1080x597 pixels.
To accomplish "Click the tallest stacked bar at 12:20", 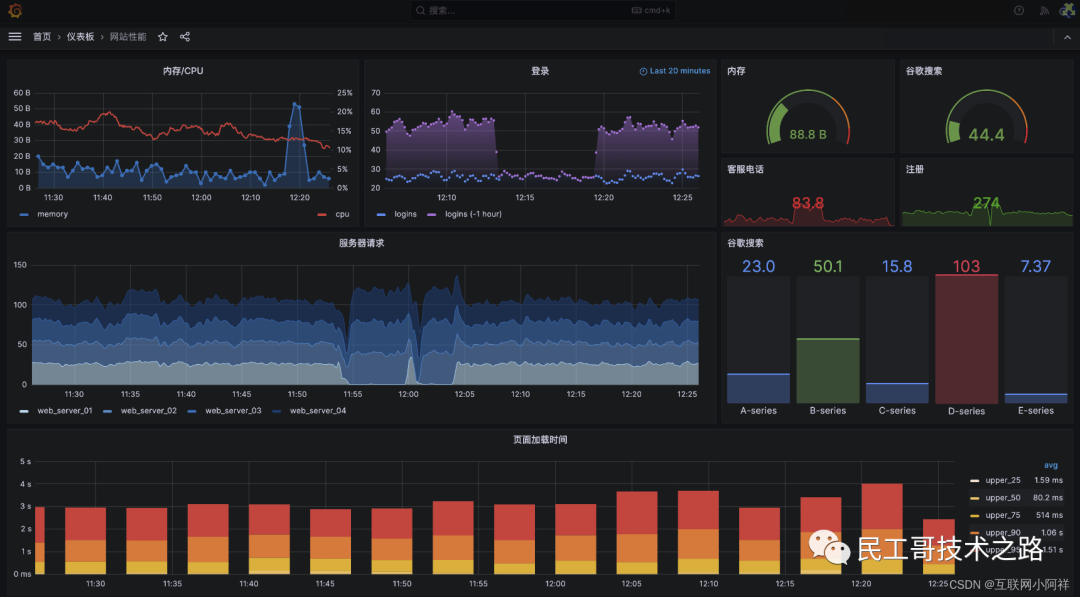I will click(x=882, y=529).
